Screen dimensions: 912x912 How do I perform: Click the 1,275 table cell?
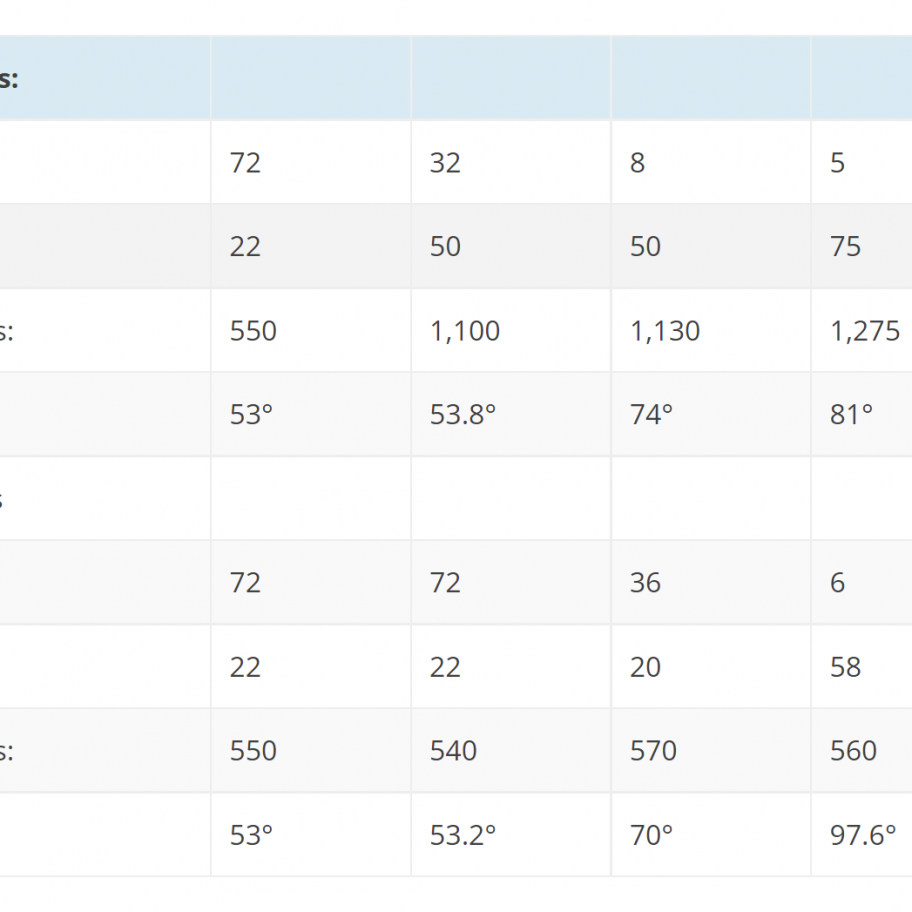[x=862, y=330]
